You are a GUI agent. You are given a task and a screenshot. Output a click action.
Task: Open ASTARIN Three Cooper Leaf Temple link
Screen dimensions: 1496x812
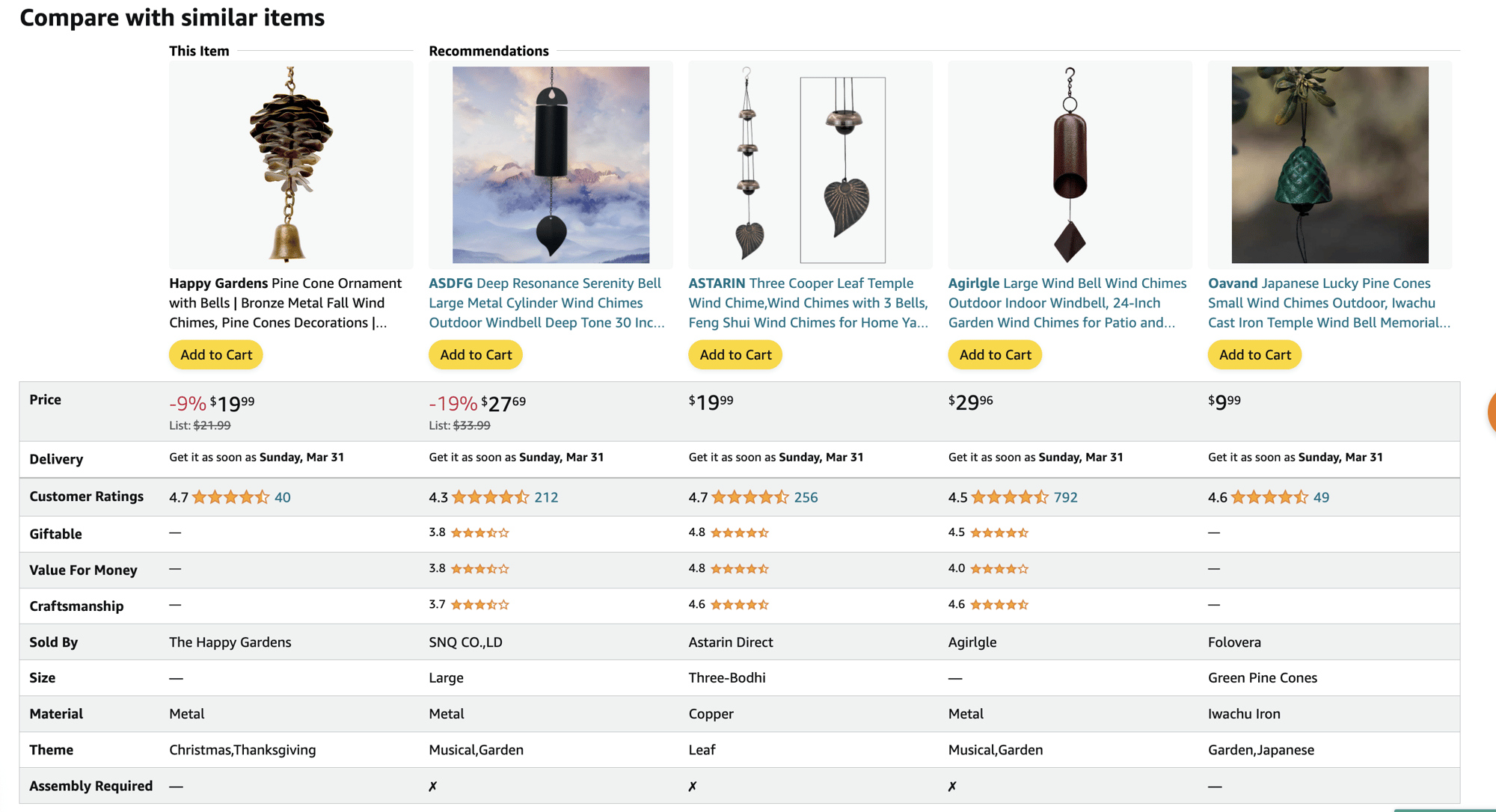809,303
